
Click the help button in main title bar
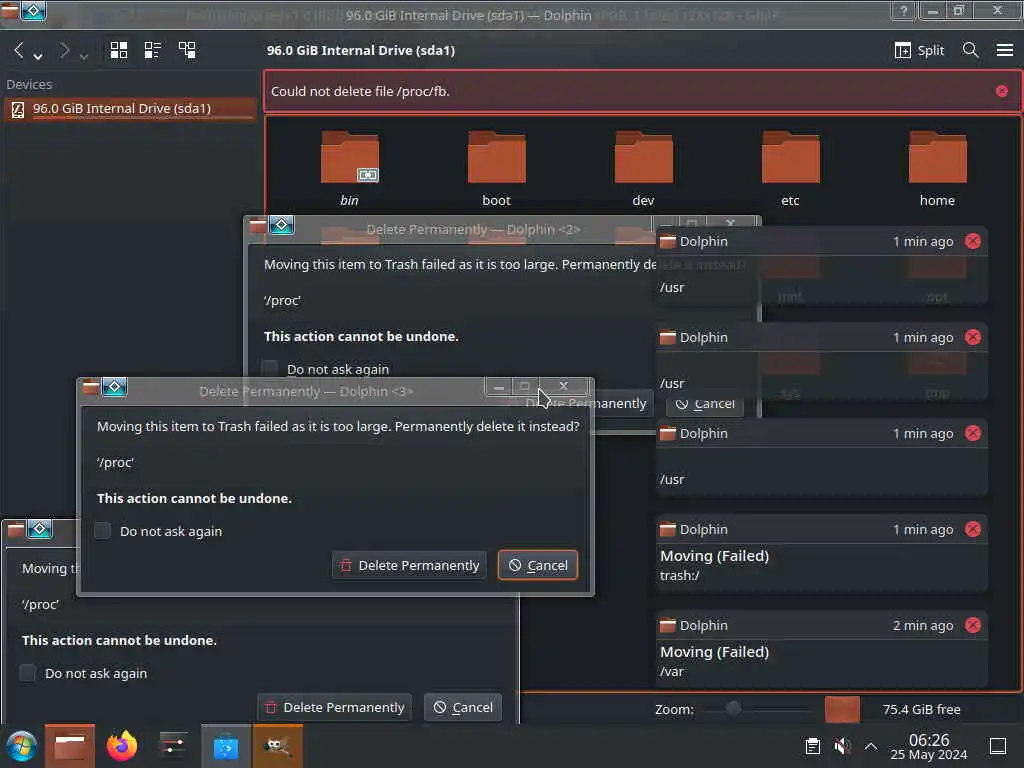pos(904,10)
